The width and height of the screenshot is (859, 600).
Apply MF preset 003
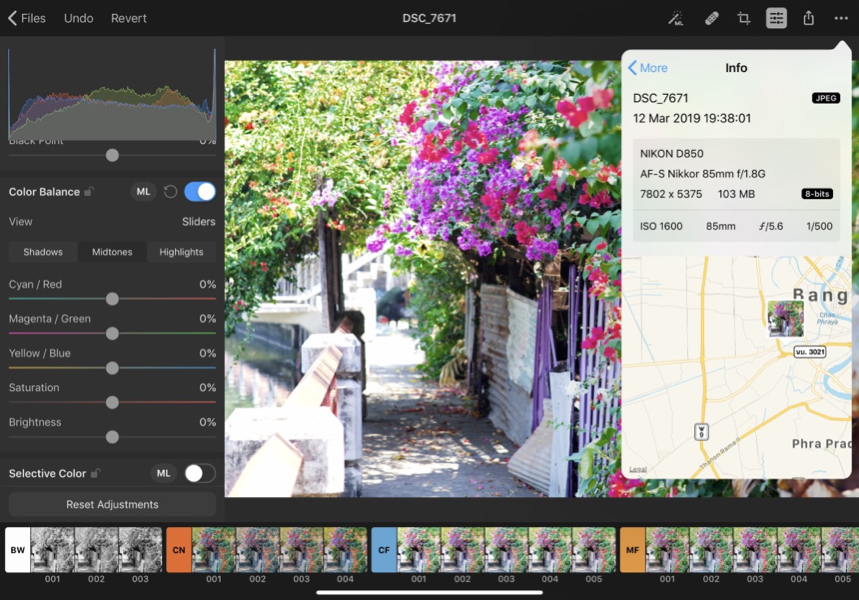coord(755,550)
